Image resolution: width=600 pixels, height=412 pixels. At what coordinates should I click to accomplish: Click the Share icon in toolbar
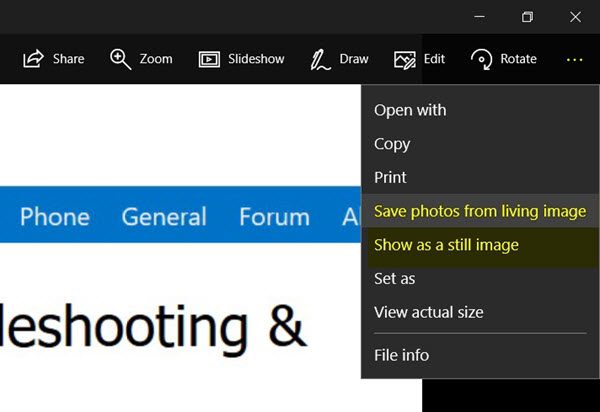pyautogui.click(x=34, y=59)
